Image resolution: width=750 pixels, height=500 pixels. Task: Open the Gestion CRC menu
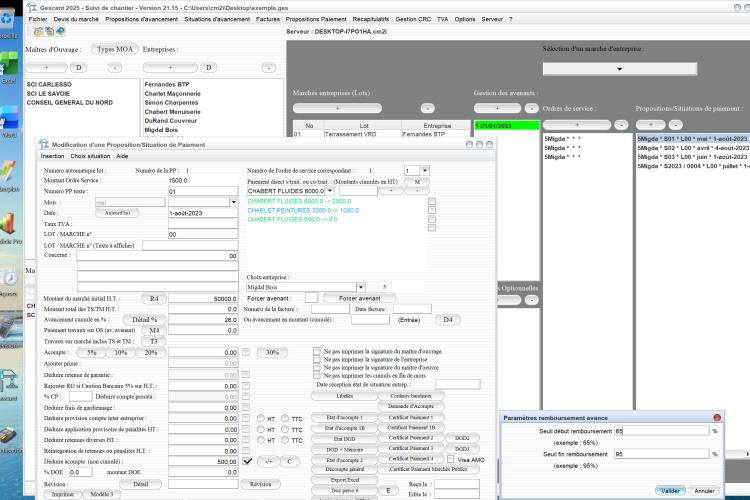point(413,19)
